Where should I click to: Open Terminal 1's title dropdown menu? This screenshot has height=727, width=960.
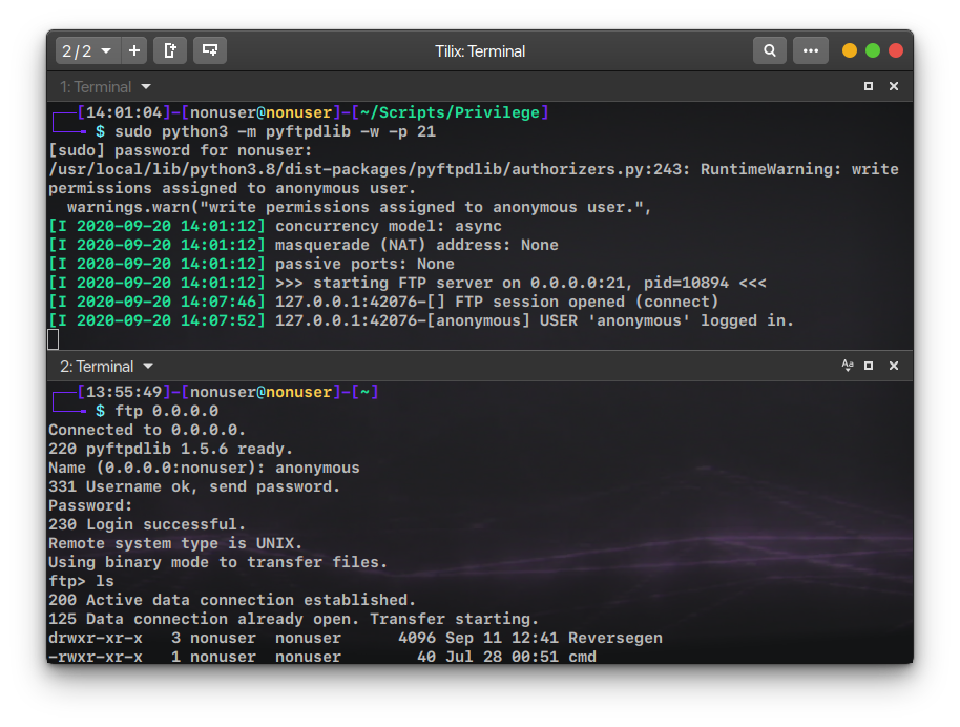click(146, 86)
